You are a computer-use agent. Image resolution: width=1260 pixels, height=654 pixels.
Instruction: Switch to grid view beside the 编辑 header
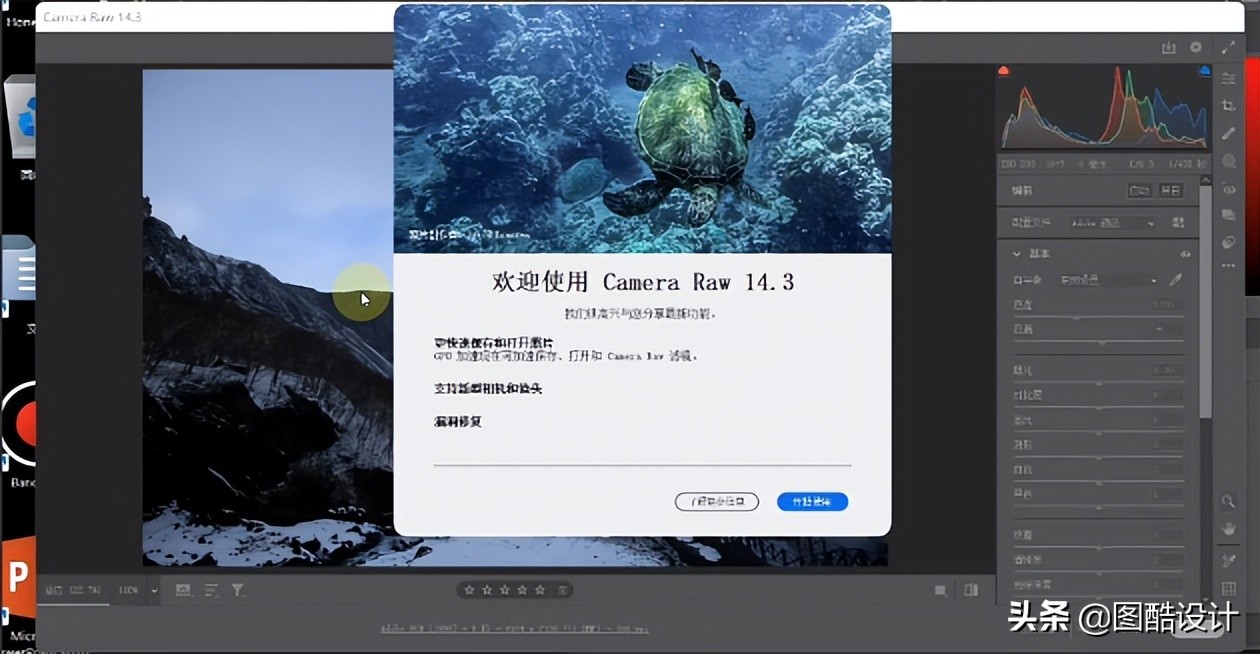pos(1172,190)
